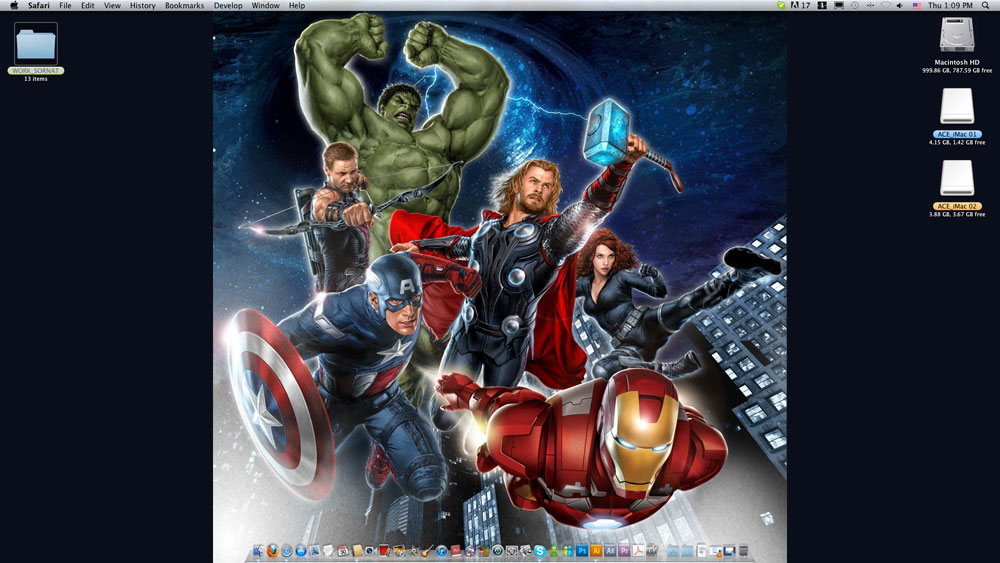Click the green checkmark menu bar icon
Image resolution: width=1000 pixels, height=563 pixels.
pyautogui.click(x=781, y=5)
